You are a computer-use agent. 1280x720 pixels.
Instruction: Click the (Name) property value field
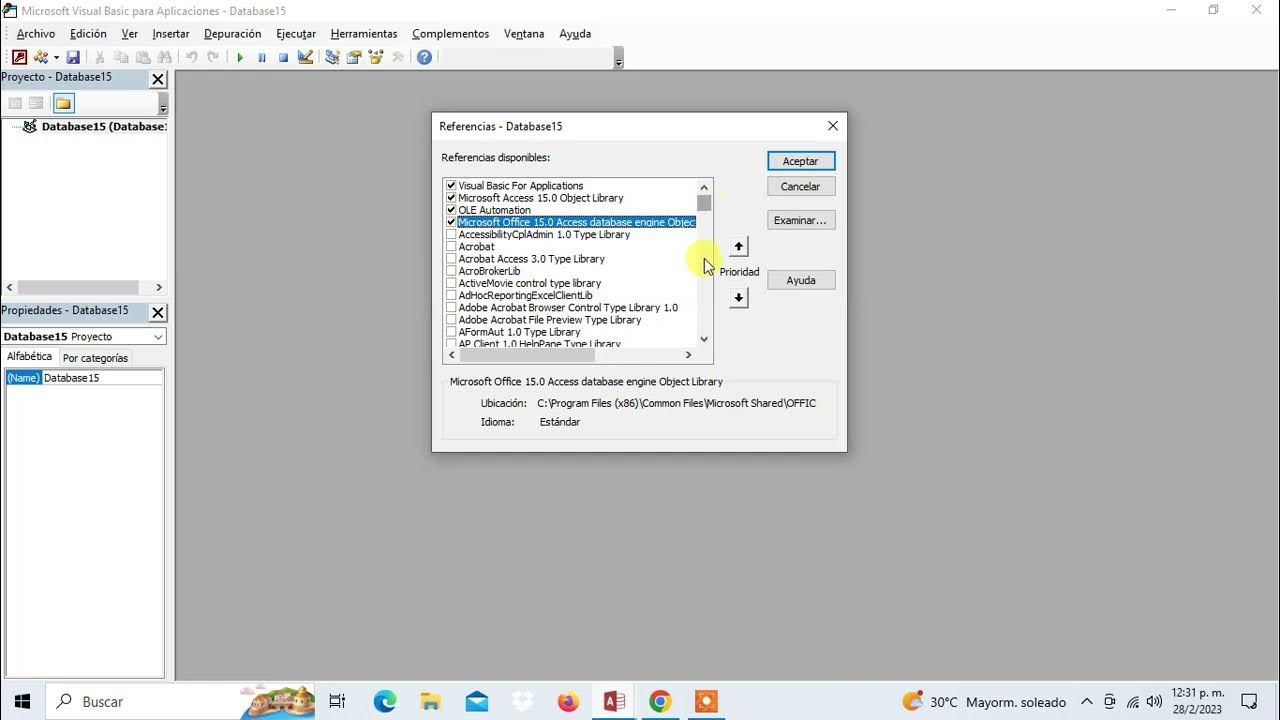pos(102,378)
